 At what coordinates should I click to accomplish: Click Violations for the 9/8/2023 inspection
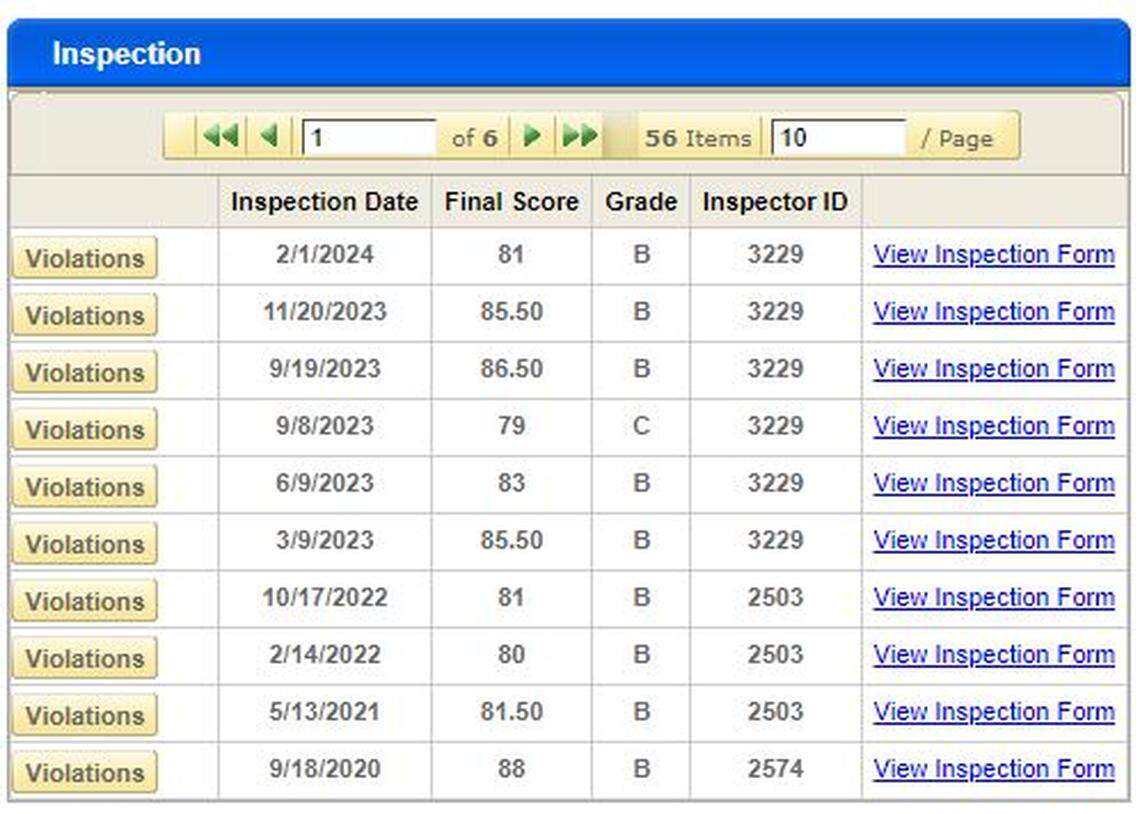tap(83, 429)
